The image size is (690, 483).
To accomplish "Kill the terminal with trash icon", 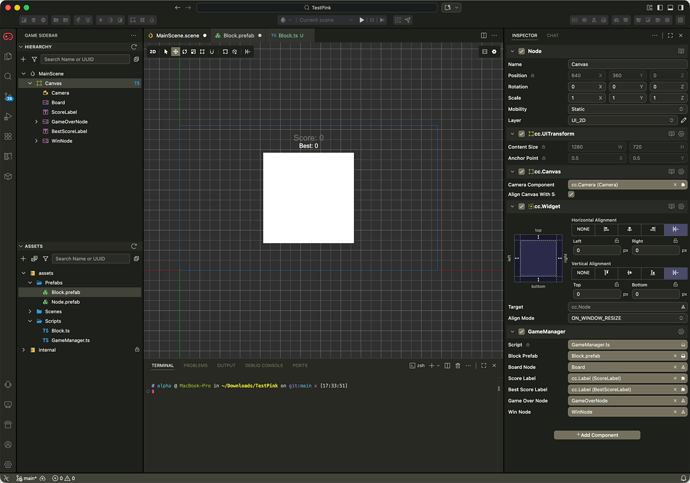I will click(458, 366).
